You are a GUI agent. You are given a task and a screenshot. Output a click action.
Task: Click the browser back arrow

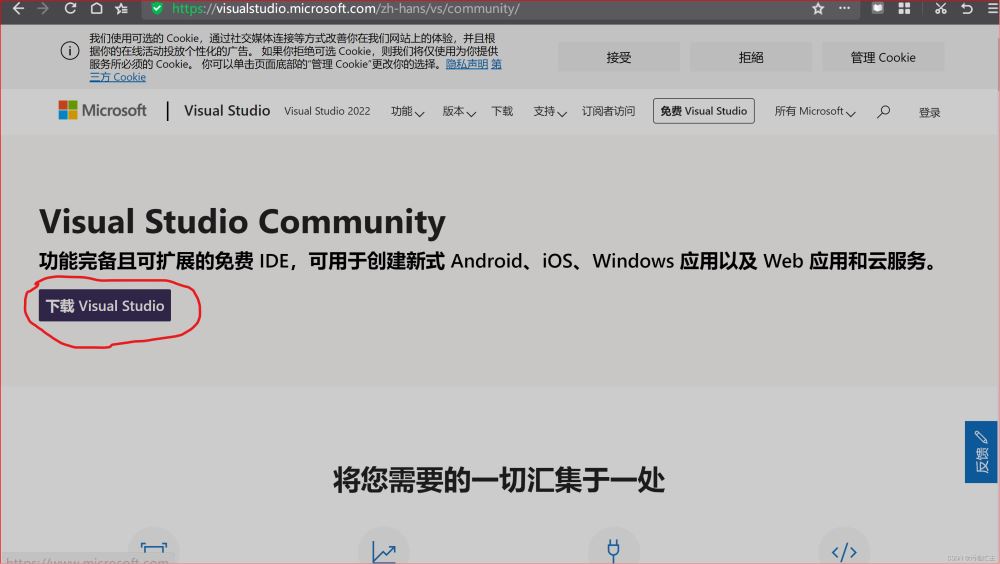pos(17,9)
